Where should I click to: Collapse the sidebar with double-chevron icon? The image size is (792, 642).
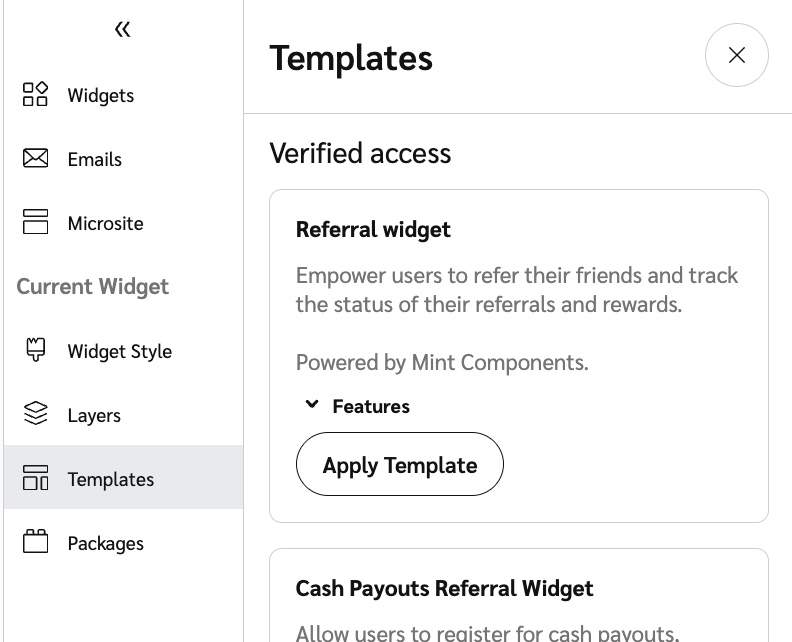coord(122,30)
